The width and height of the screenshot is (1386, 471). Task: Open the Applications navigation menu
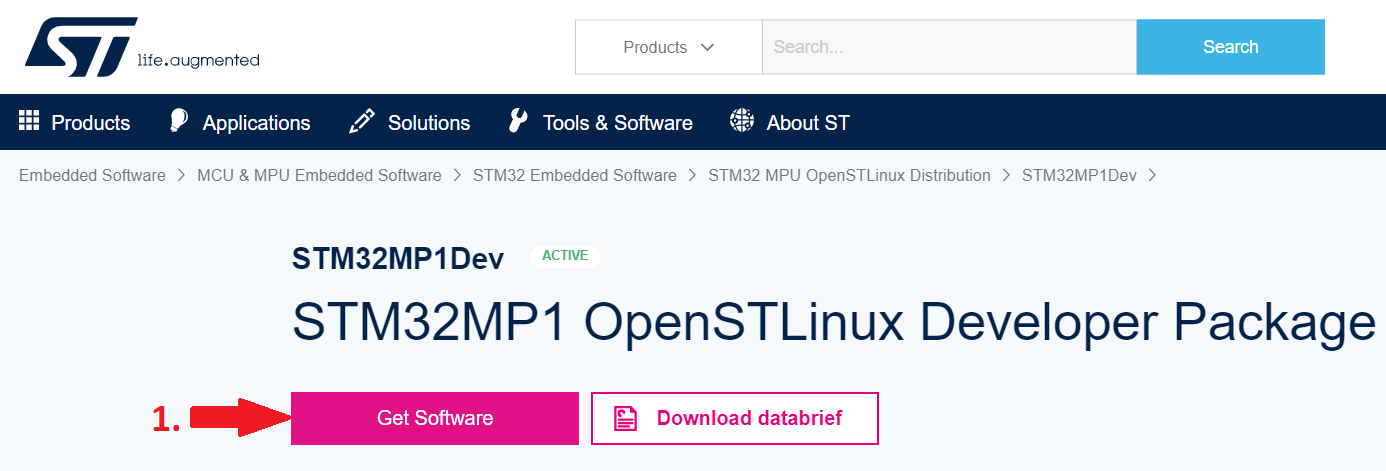click(256, 123)
